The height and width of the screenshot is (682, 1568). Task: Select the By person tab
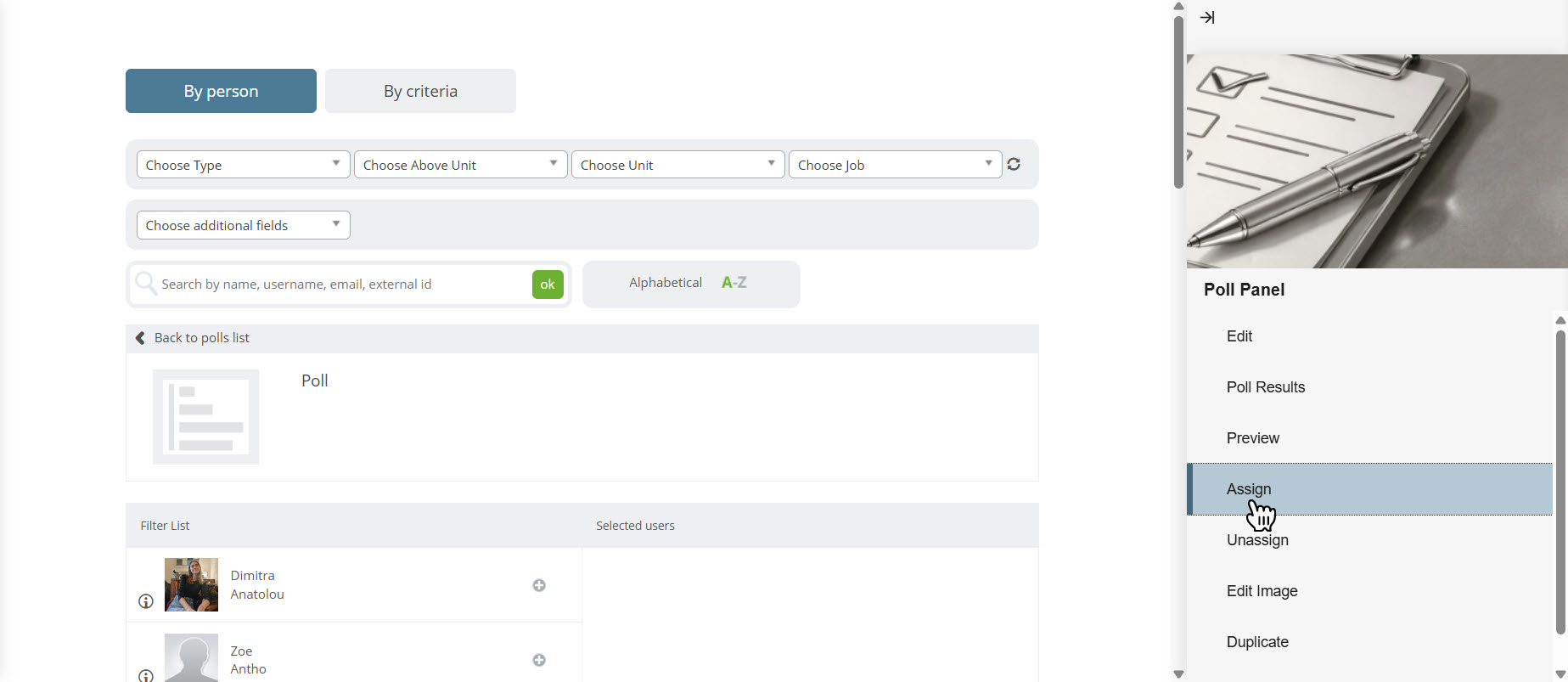tap(221, 91)
